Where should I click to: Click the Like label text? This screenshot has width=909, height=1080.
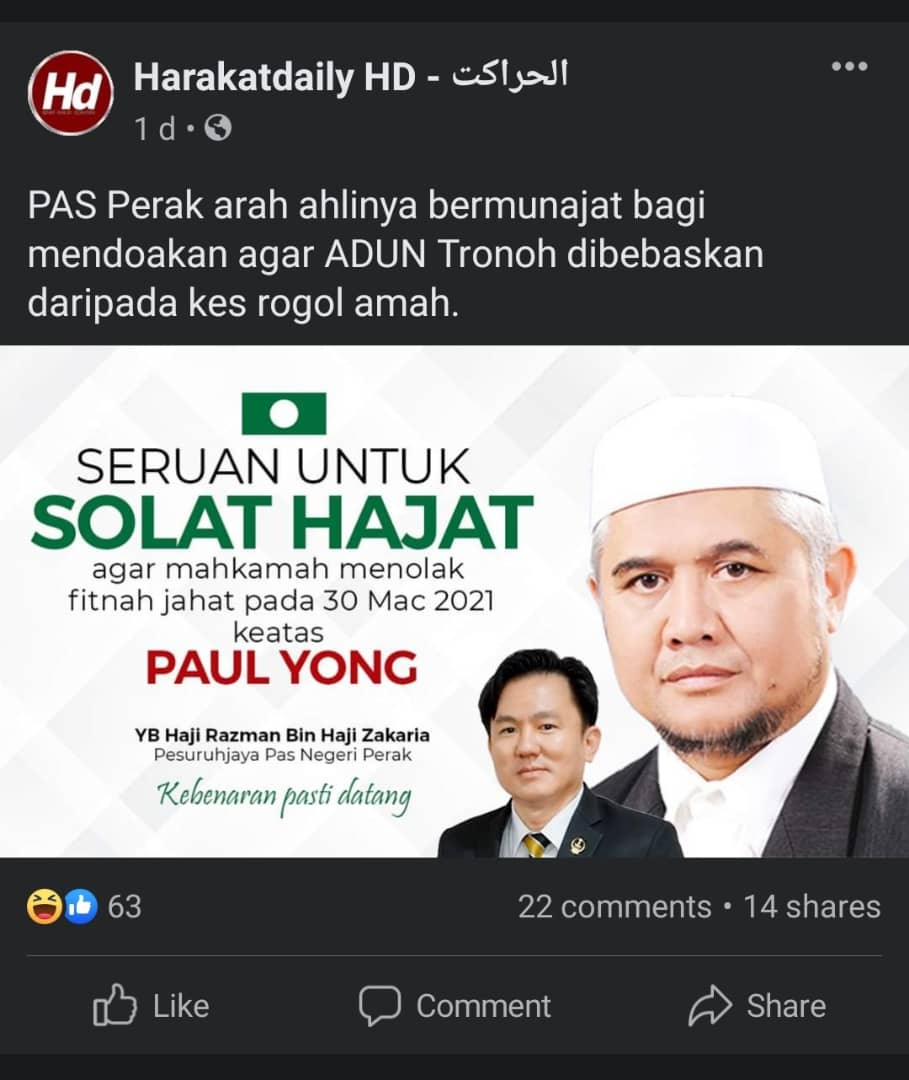(x=181, y=1006)
